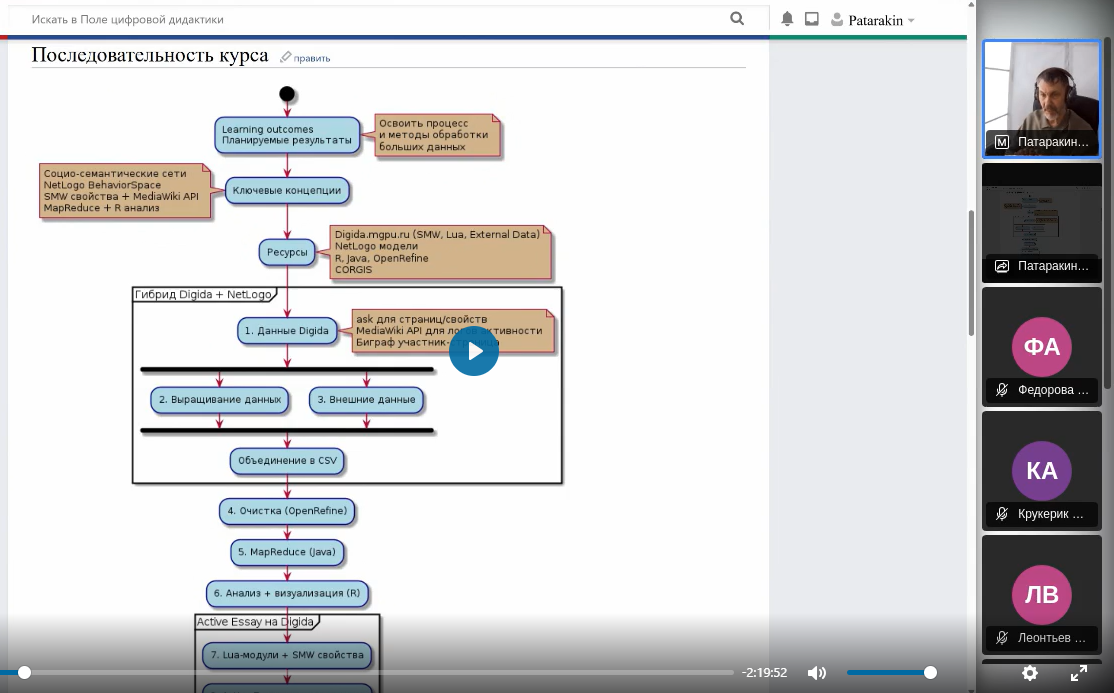Image resolution: width=1114 pixels, height=693 pixels.
Task: Open the inbox tray icon
Action: coord(812,19)
